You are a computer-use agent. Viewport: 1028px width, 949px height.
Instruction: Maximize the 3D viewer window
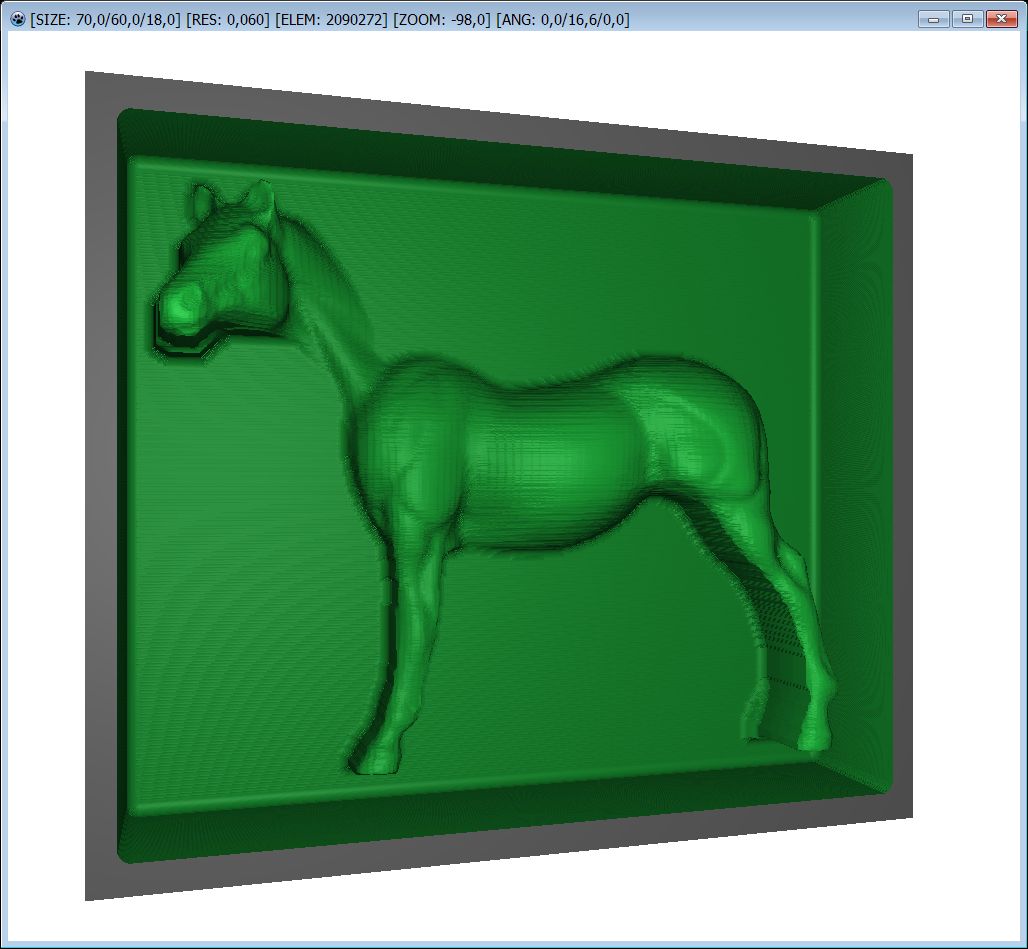pyautogui.click(x=967, y=19)
